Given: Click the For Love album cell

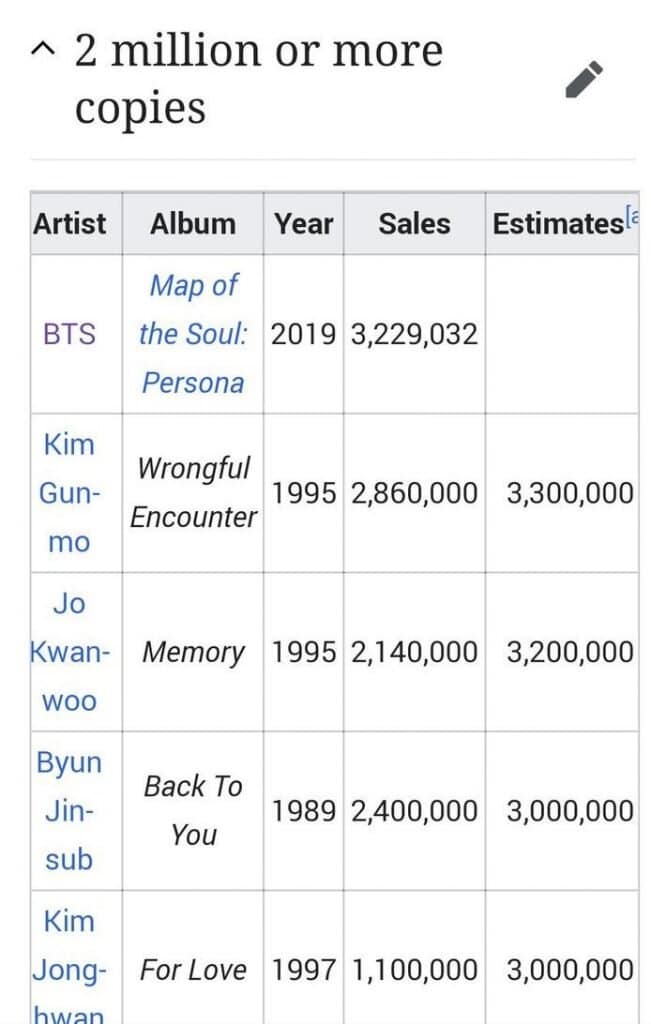Looking at the screenshot, I should (193, 969).
